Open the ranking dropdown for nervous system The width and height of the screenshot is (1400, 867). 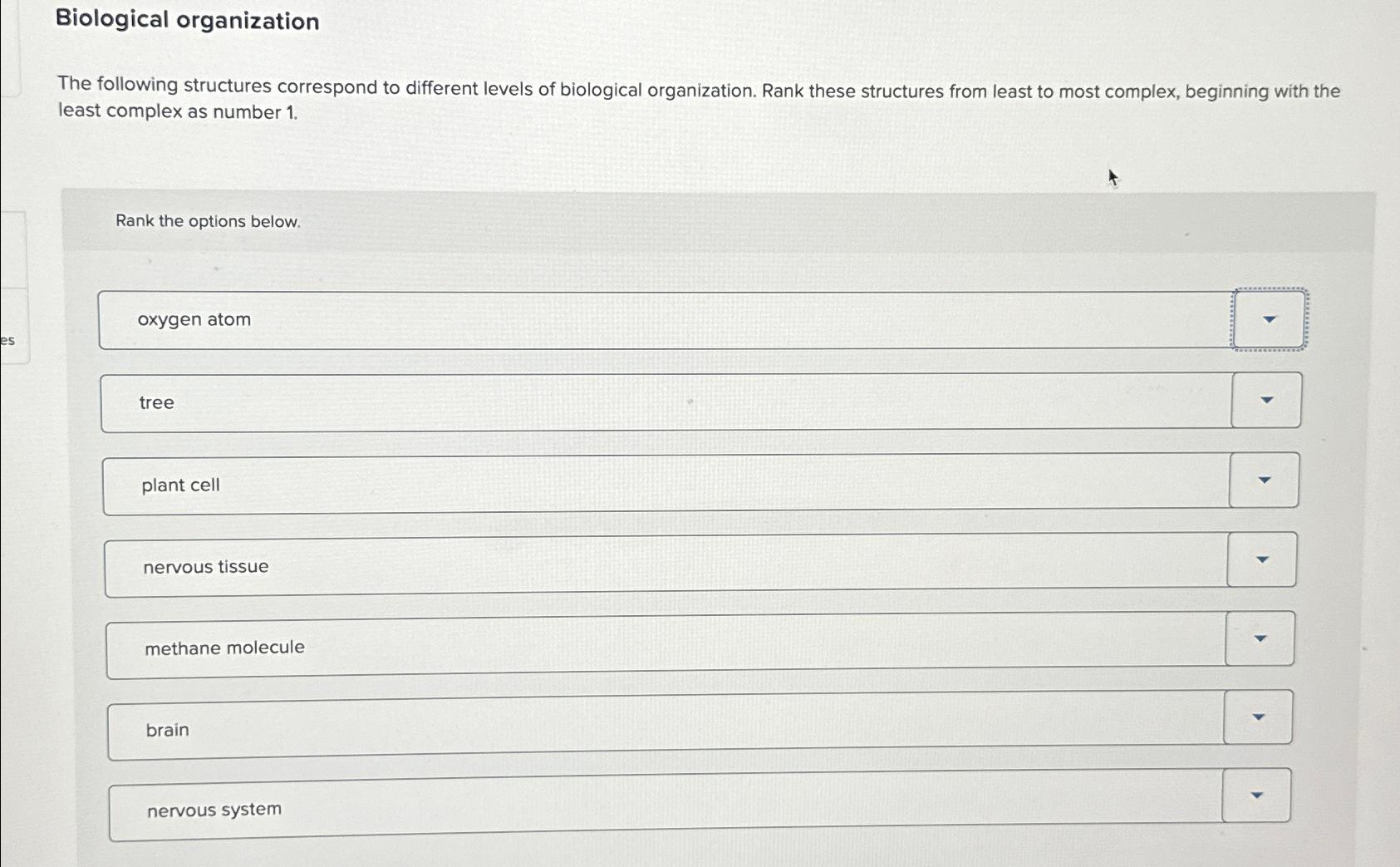(x=1256, y=796)
